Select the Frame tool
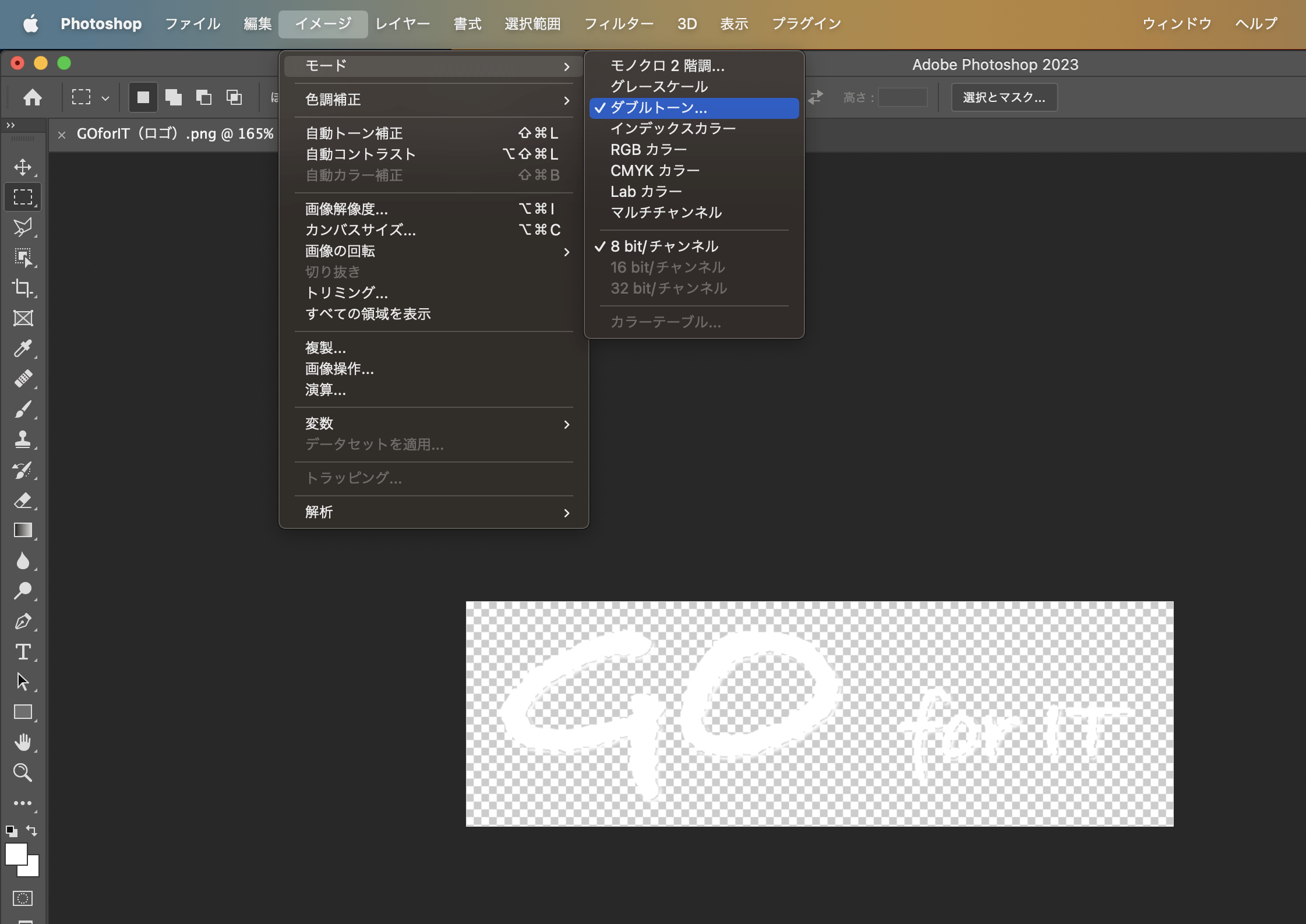Screen dimensions: 1306x924 [23, 318]
